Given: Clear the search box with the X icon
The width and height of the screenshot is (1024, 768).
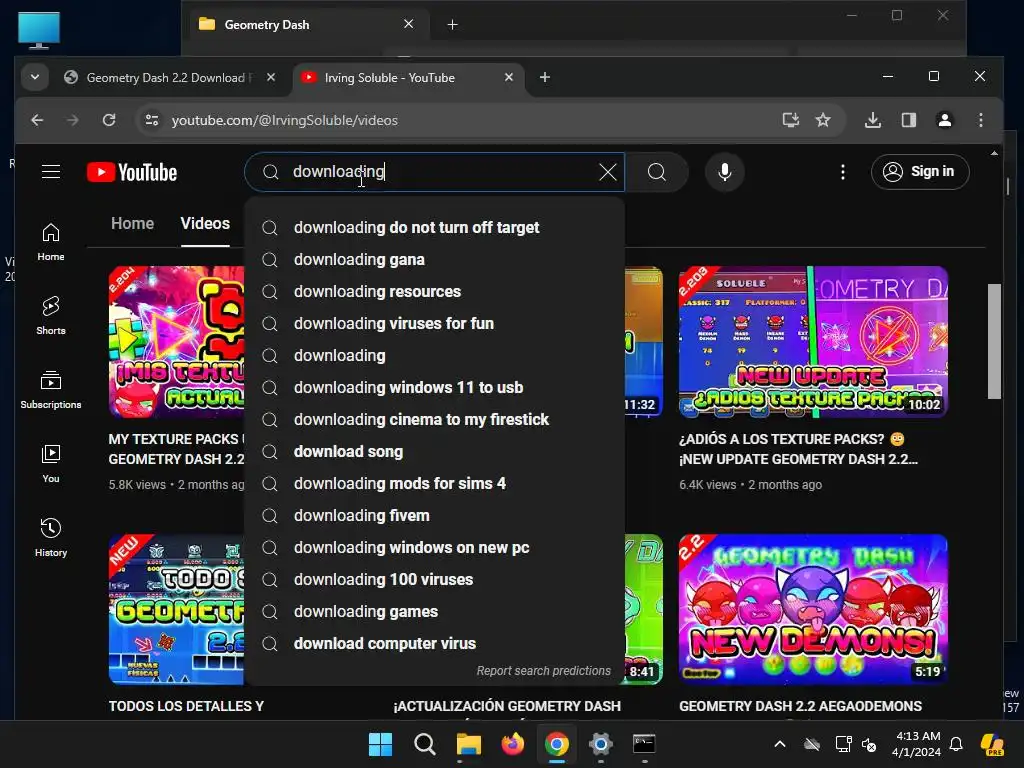Looking at the screenshot, I should pyautogui.click(x=607, y=172).
